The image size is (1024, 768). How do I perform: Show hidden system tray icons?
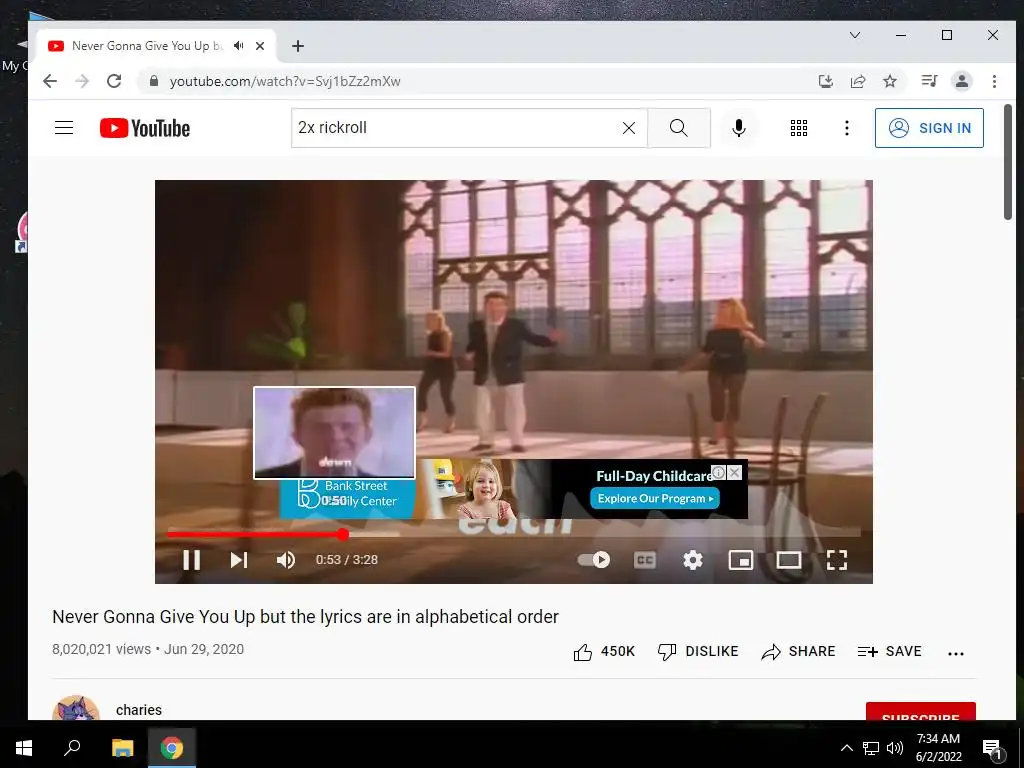click(x=846, y=748)
